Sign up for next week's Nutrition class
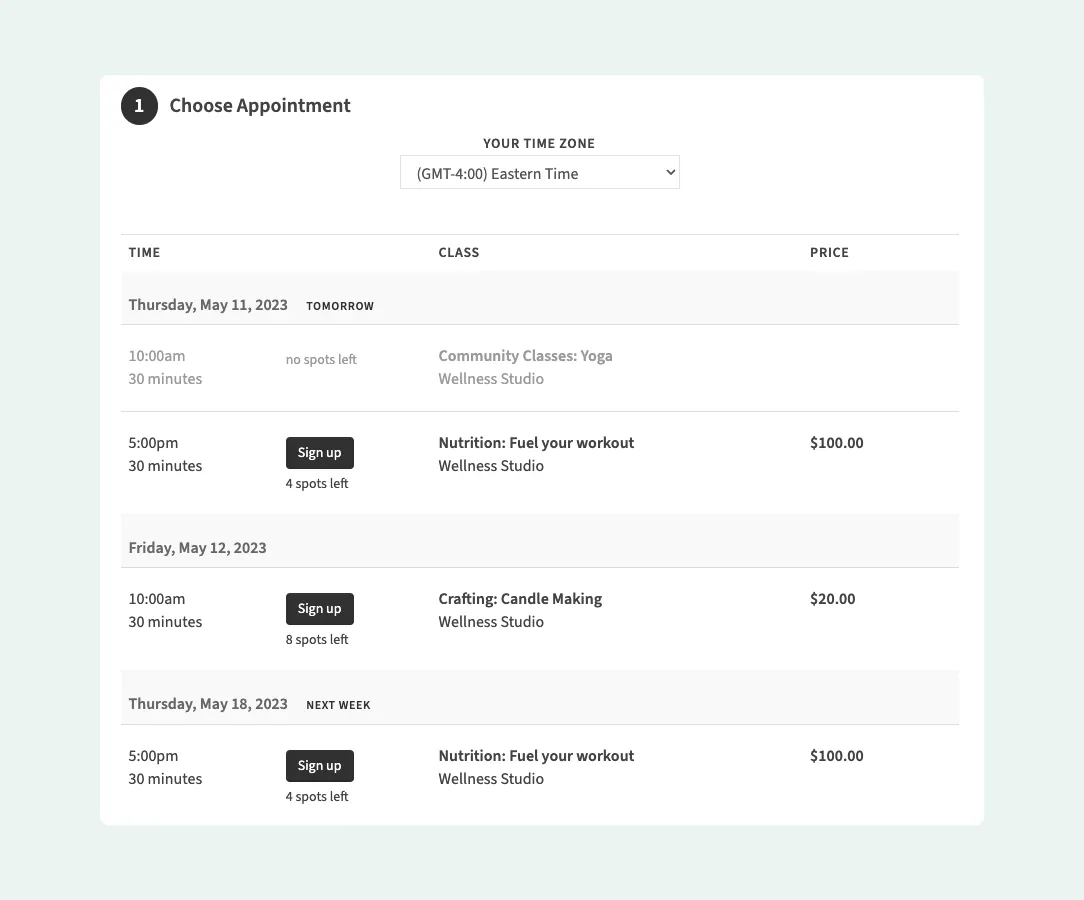This screenshot has width=1084, height=900. tap(319, 765)
